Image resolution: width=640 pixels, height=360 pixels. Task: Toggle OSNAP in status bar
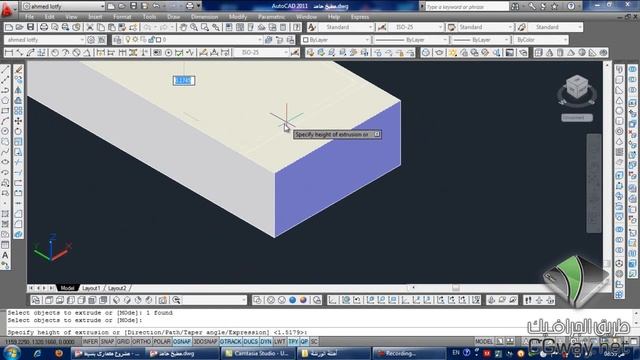pos(182,342)
